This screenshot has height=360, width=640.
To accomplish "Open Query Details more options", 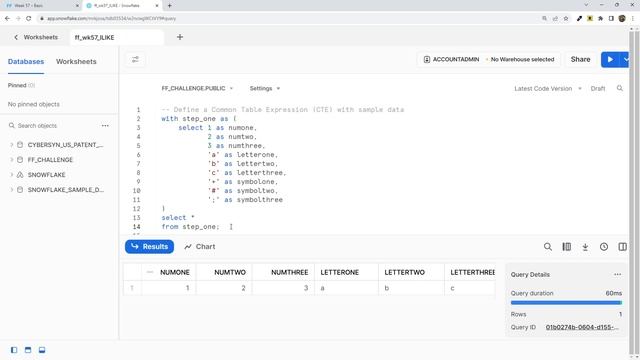I will click(618, 274).
